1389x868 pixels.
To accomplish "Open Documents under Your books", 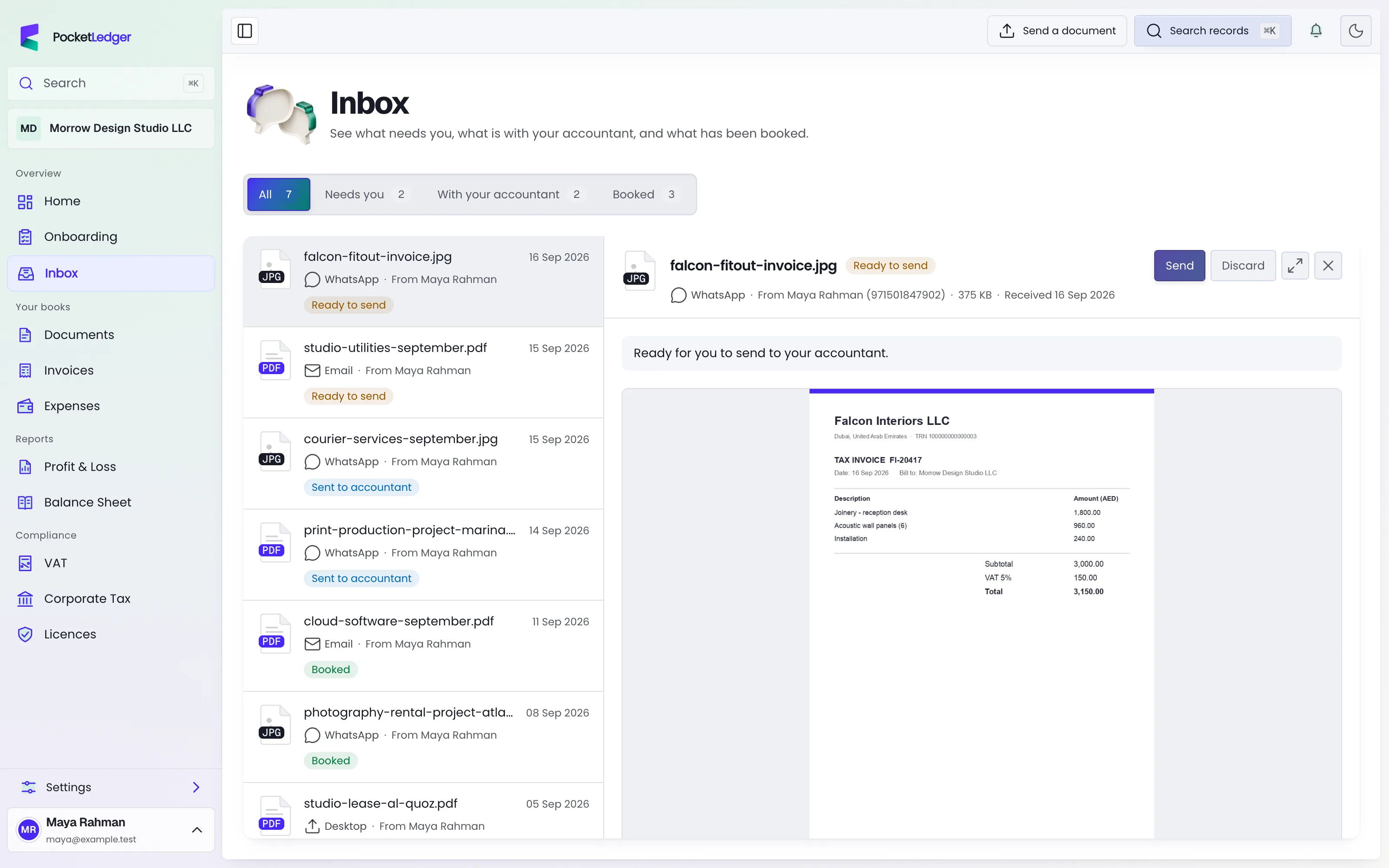I will 111,335.
